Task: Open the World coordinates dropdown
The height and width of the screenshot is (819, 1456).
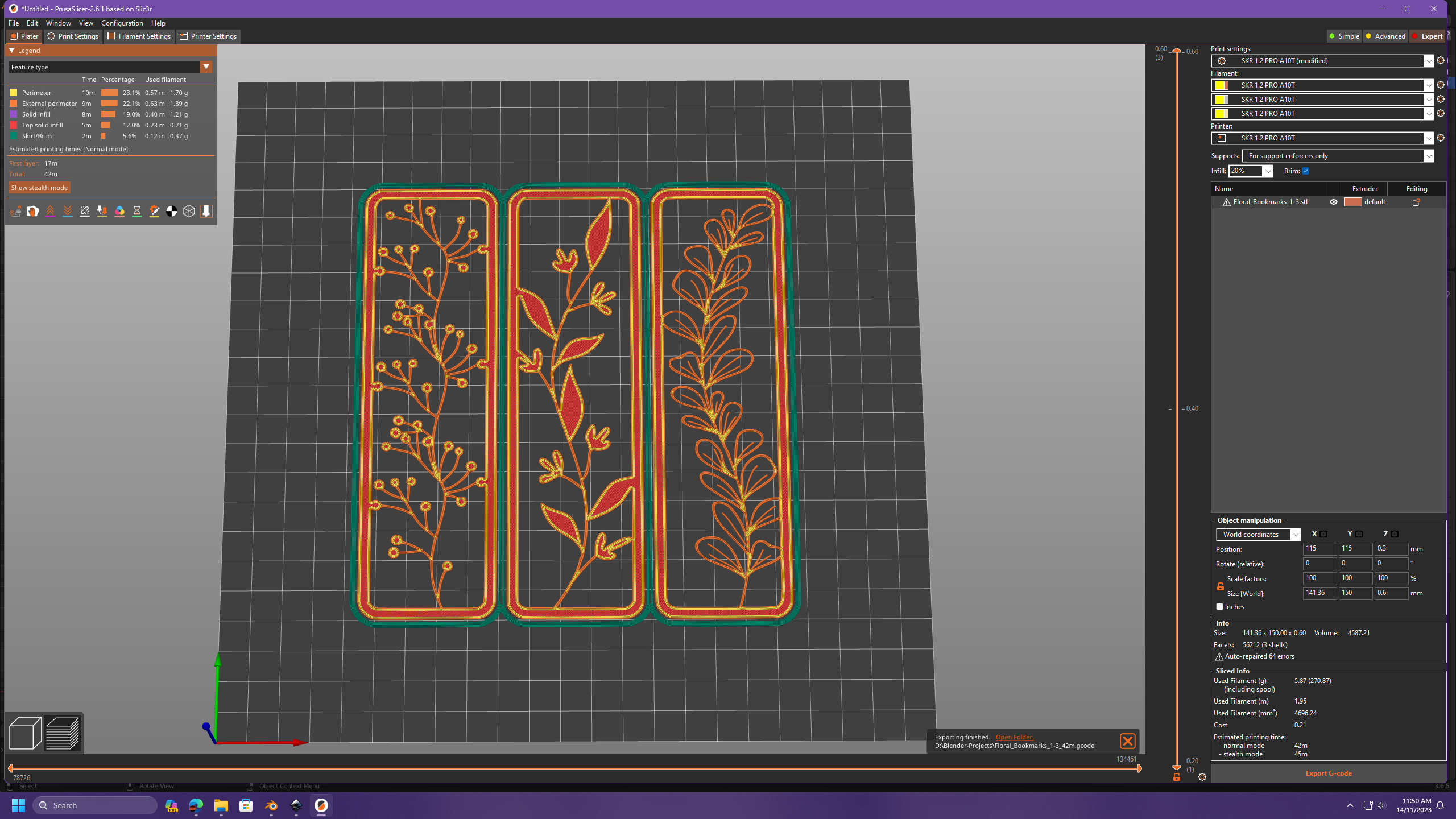Action: 1295,535
